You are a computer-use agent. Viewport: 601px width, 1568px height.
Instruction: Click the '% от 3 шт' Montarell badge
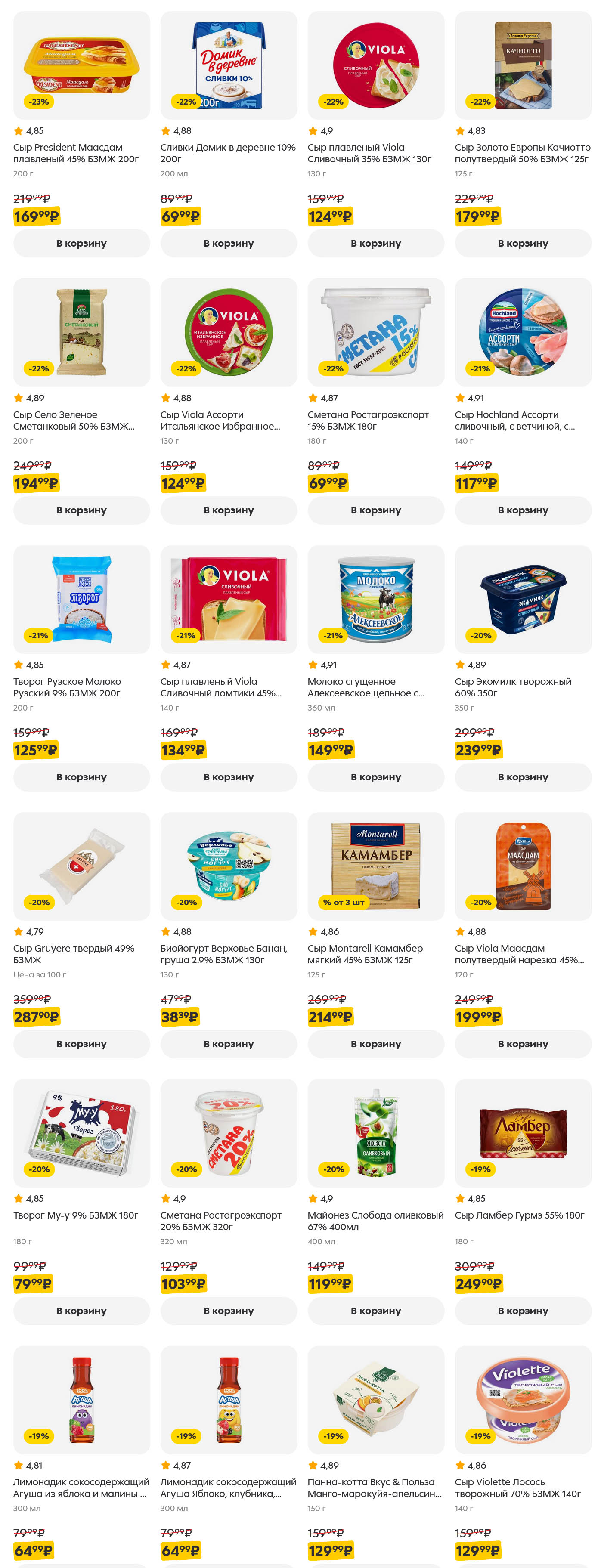pos(344,902)
